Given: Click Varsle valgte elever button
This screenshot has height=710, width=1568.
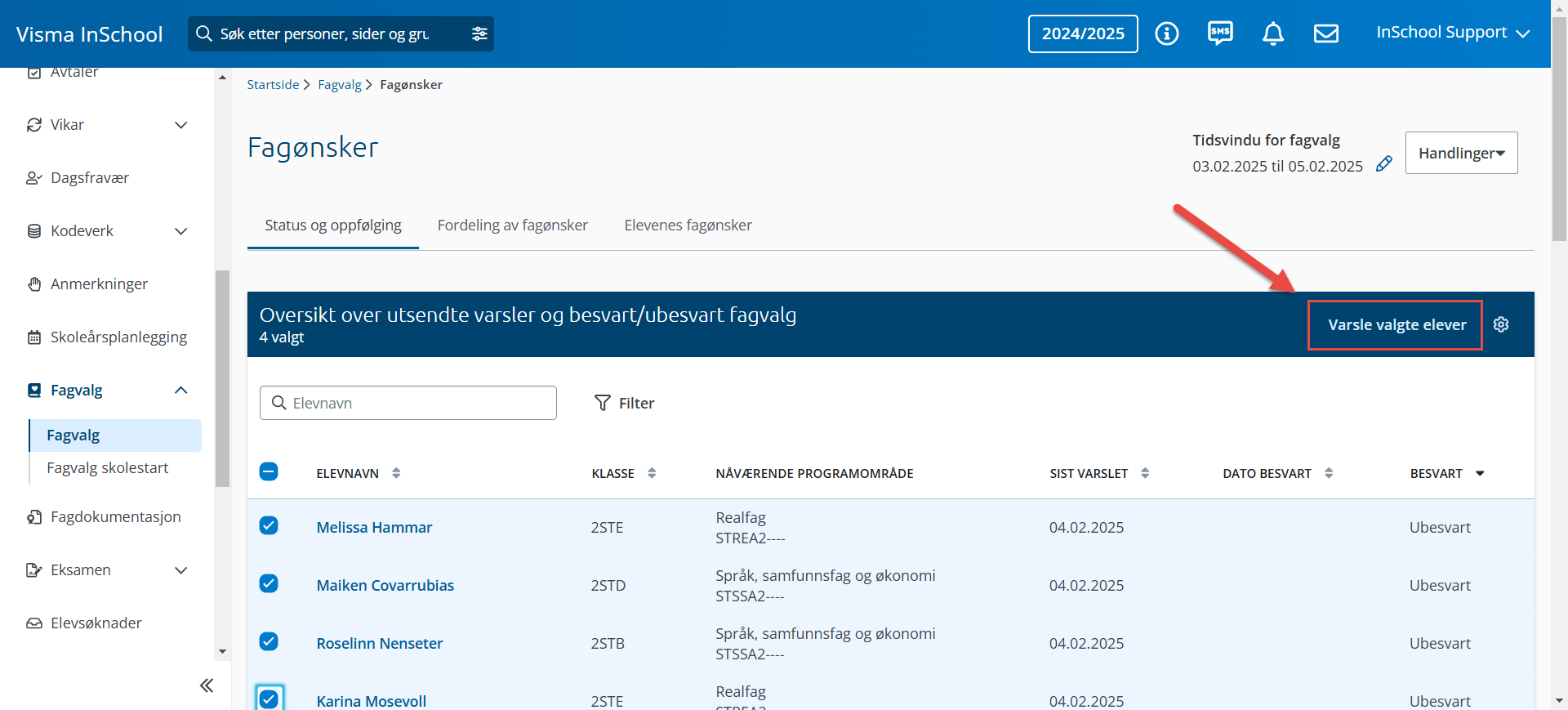Looking at the screenshot, I should click(x=1396, y=325).
